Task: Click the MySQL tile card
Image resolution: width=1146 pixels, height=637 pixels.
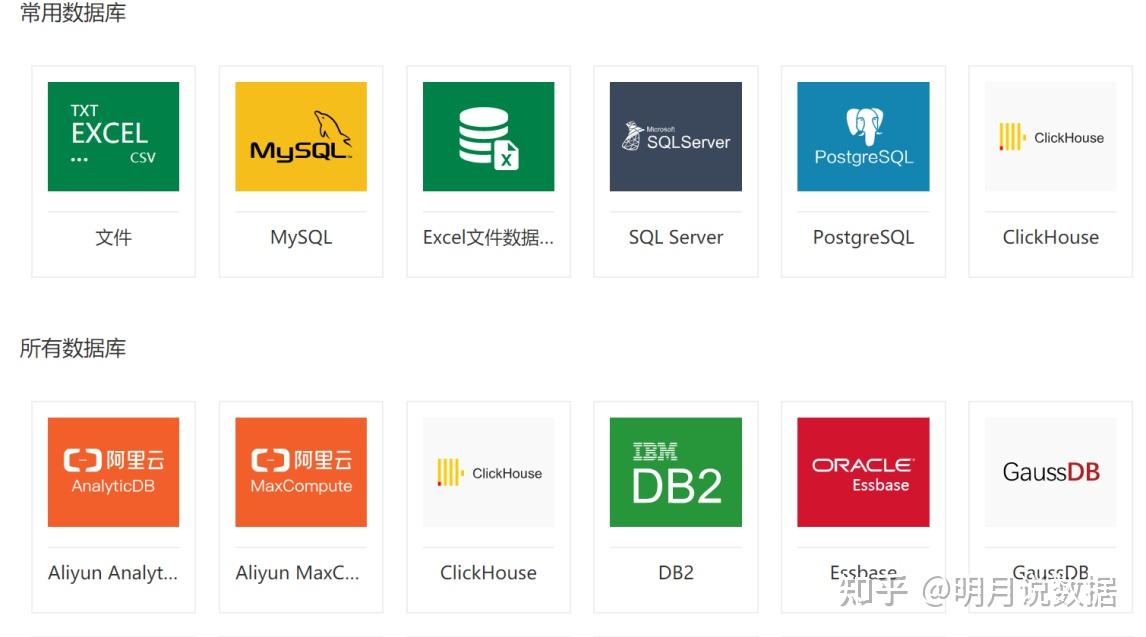Action: 300,170
